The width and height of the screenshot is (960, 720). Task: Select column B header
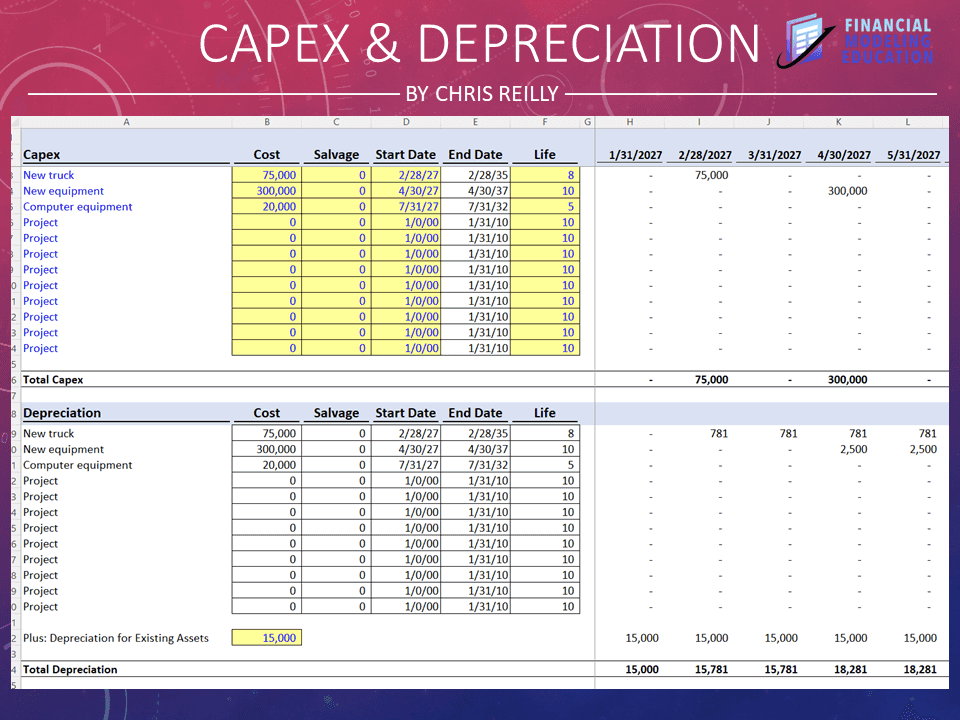tap(267, 122)
